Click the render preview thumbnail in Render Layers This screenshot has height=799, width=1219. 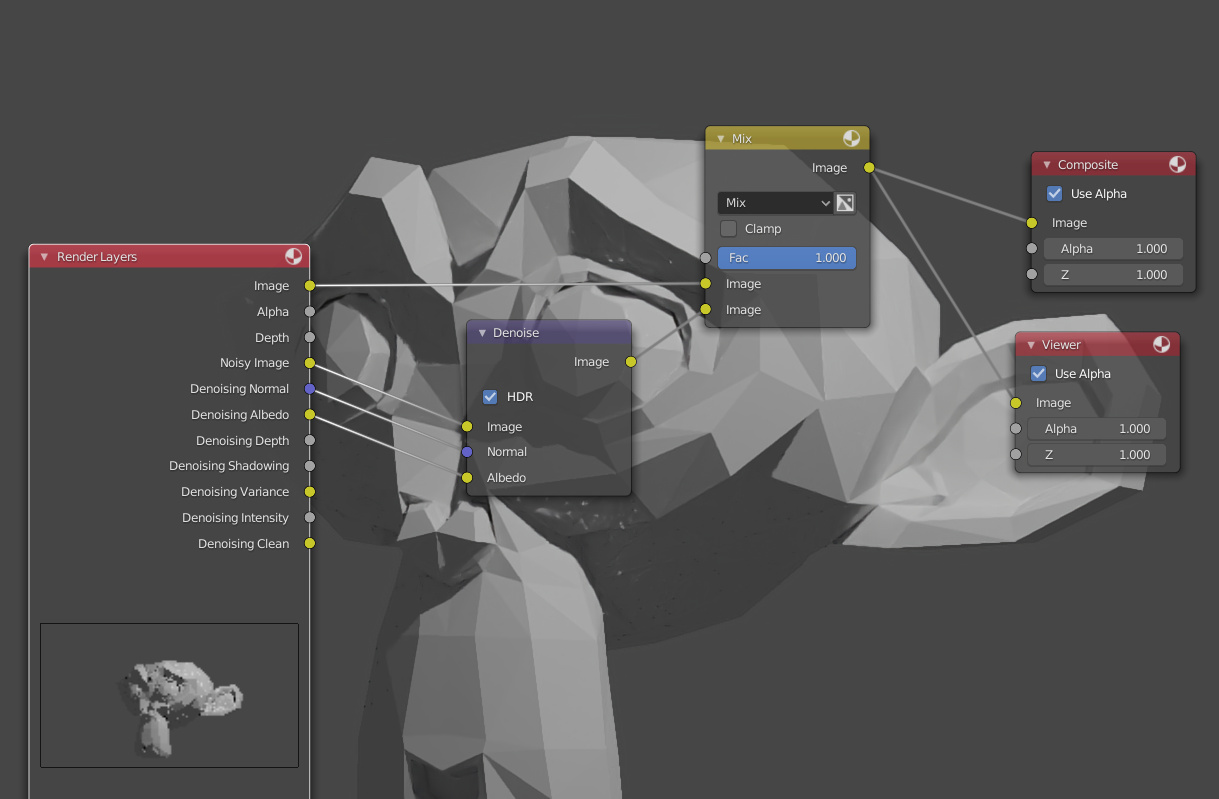click(x=169, y=695)
